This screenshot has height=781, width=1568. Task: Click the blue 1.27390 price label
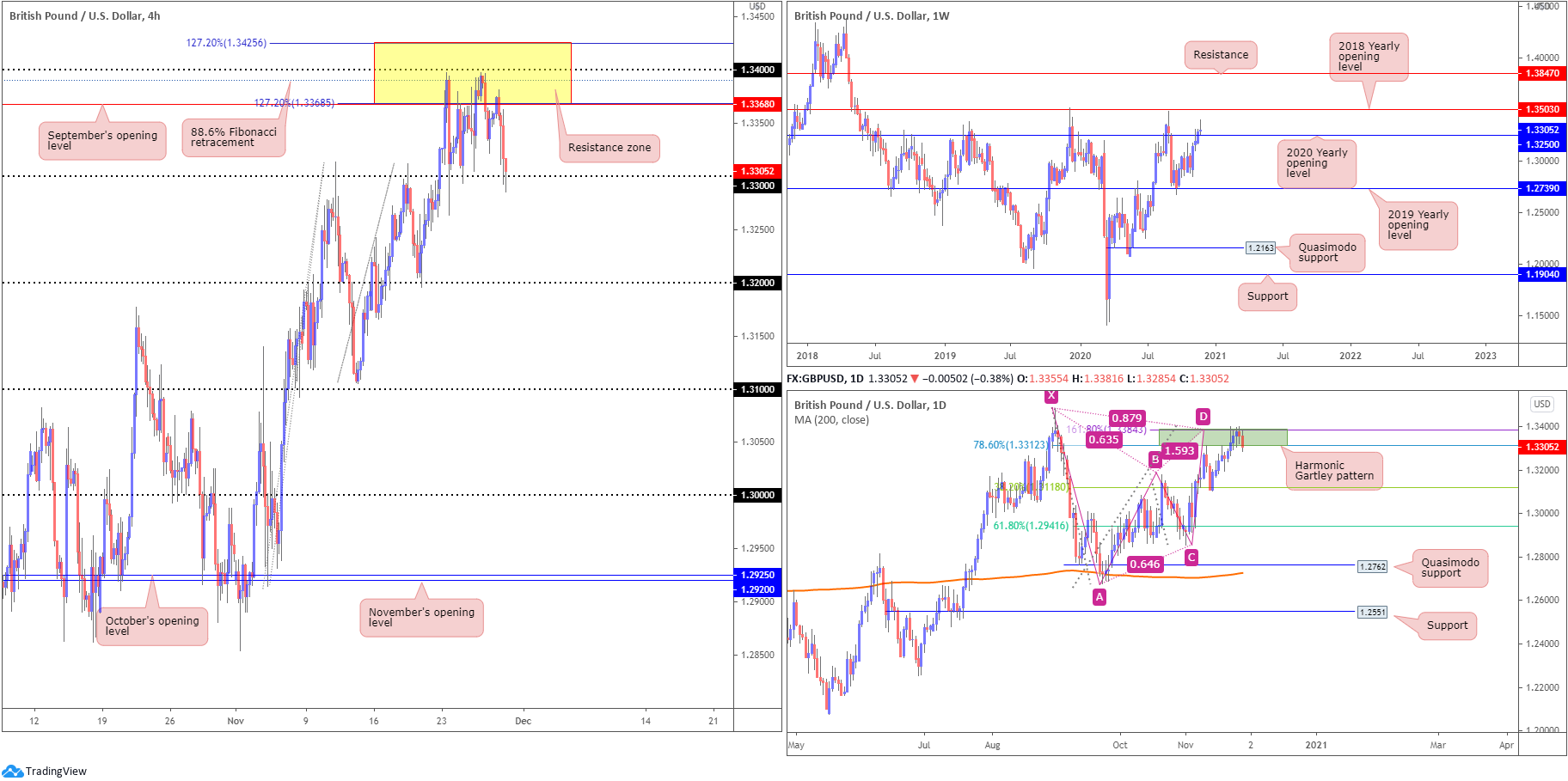(1542, 188)
